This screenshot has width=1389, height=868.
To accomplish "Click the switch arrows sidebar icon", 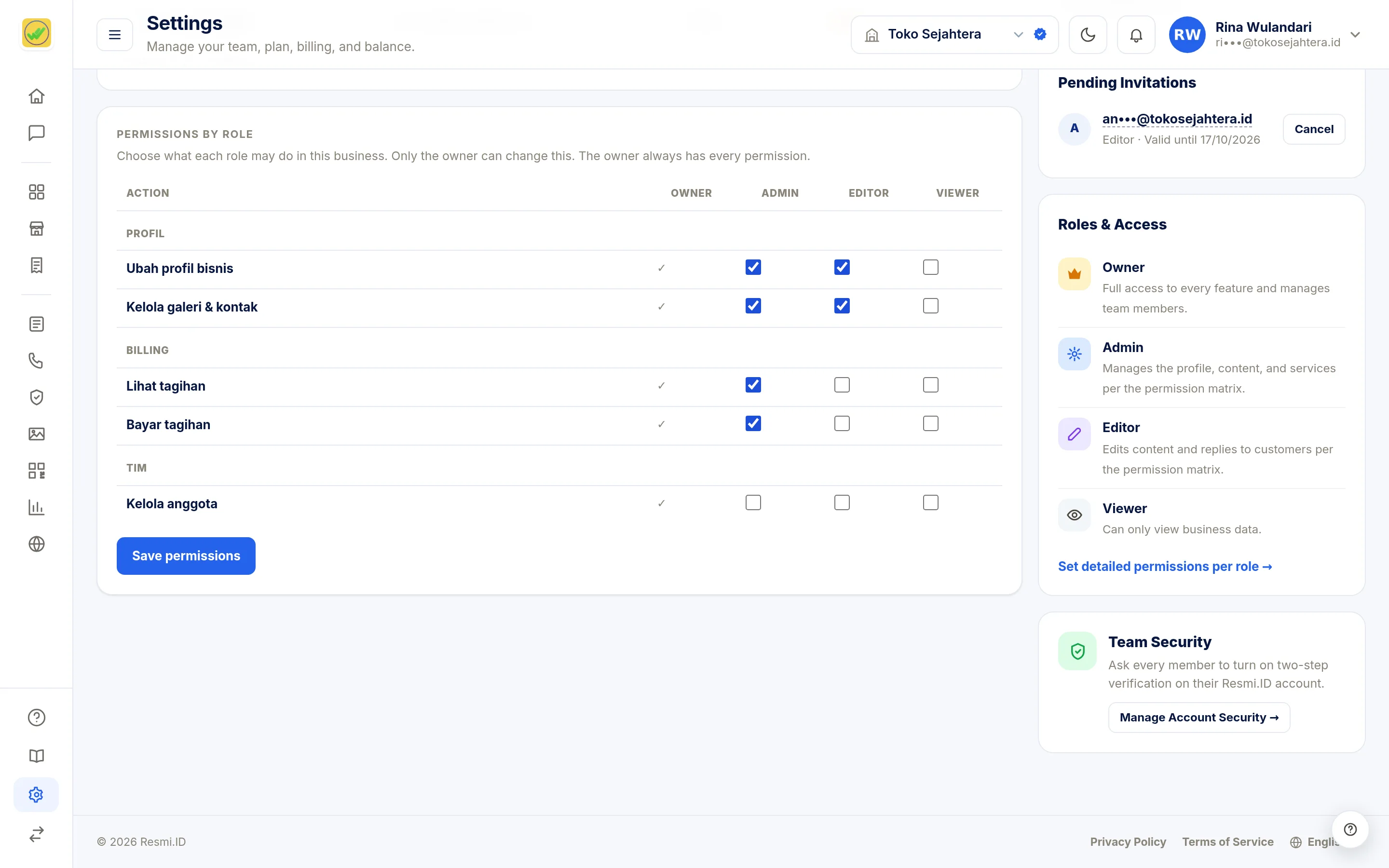I will click(x=36, y=834).
